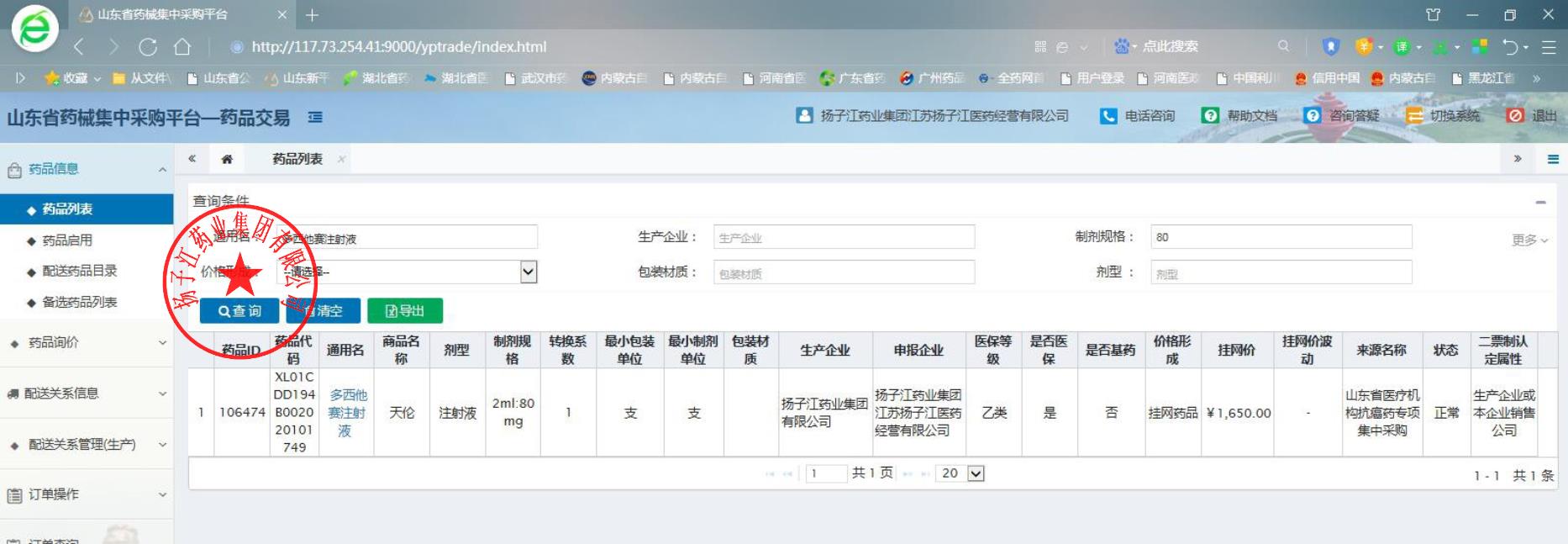Click the 制剂规格 input field
The height and width of the screenshot is (544, 1568).
pyautogui.click(x=1281, y=237)
